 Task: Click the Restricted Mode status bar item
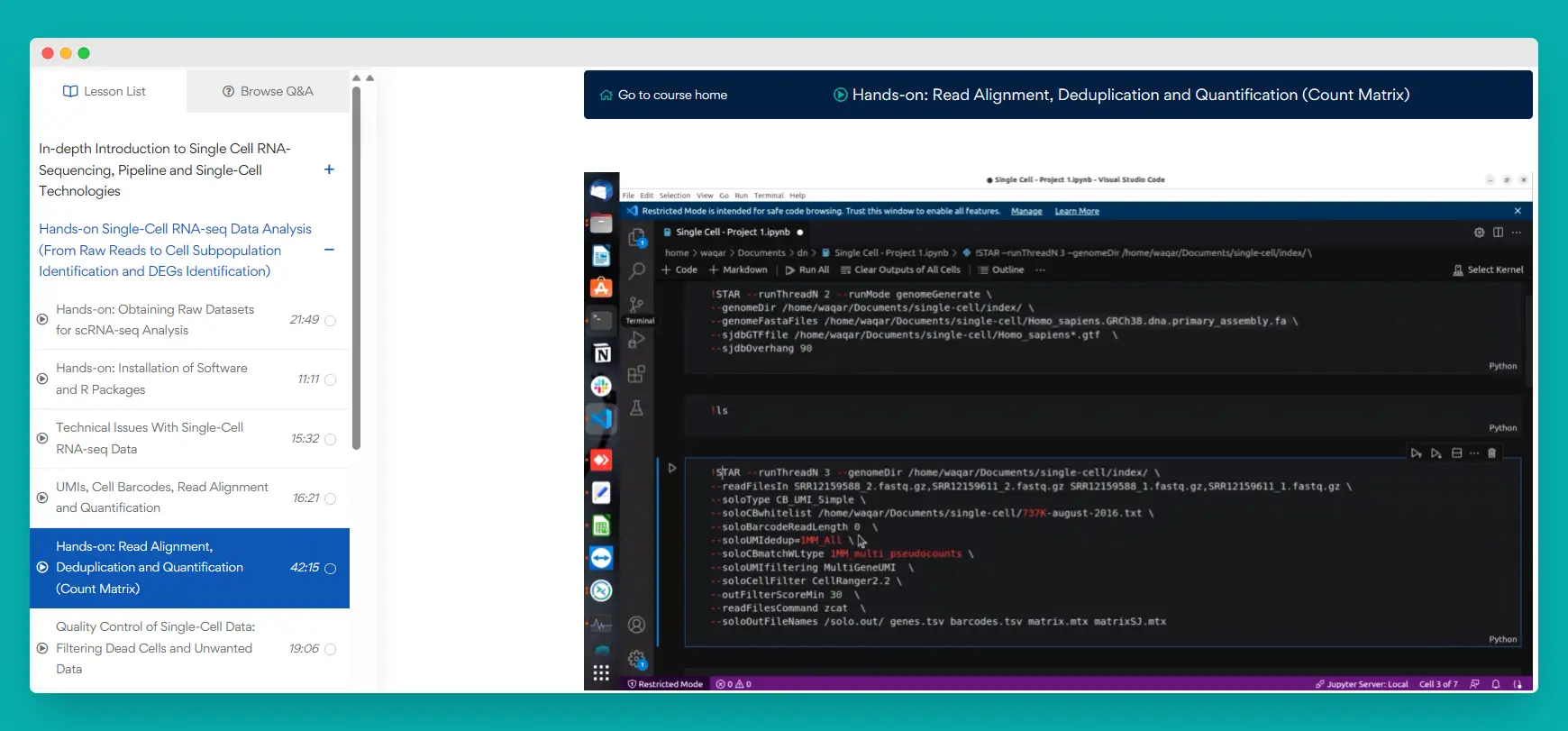click(x=665, y=684)
